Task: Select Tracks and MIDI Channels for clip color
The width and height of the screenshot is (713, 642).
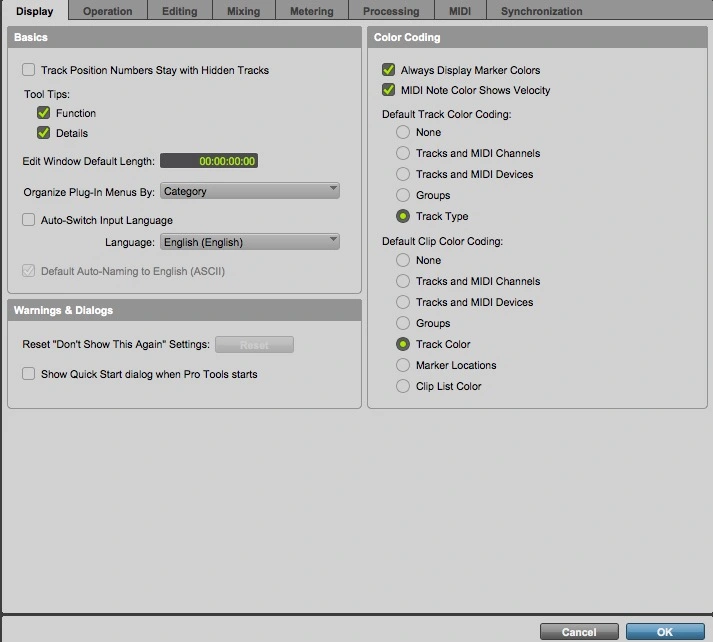Action: 403,281
